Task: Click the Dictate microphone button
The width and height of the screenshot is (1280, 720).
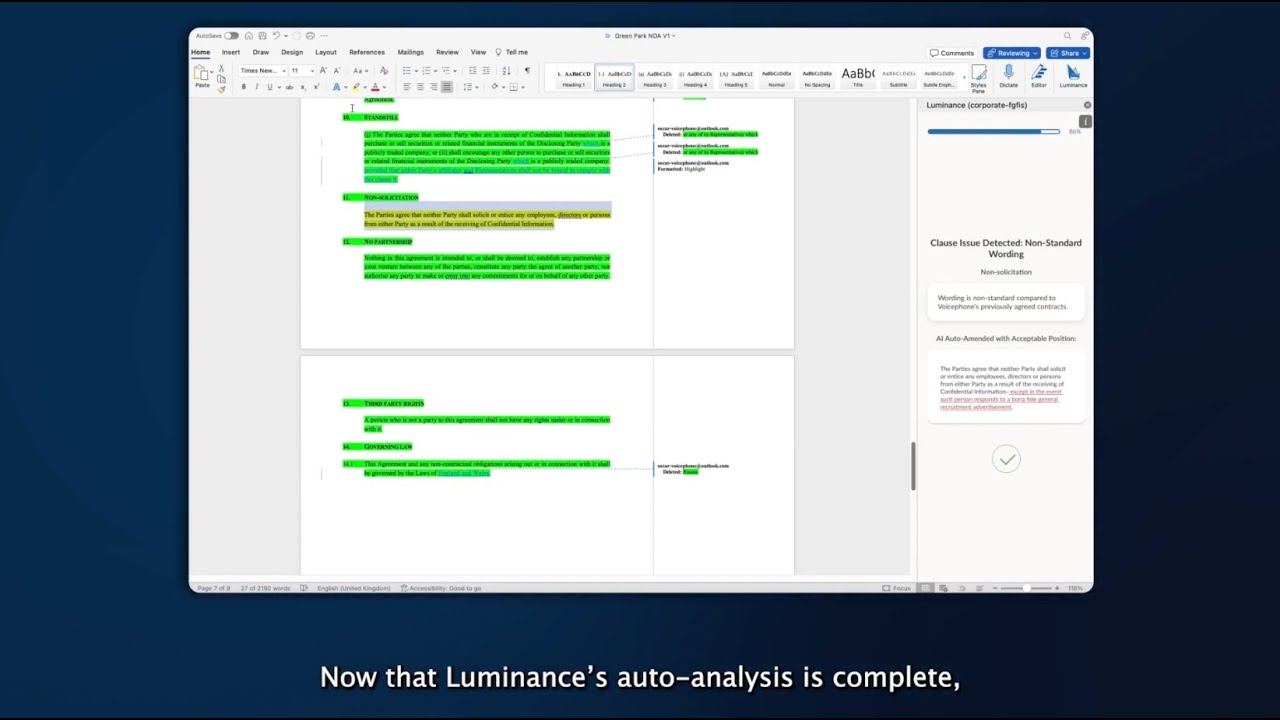Action: [1008, 76]
